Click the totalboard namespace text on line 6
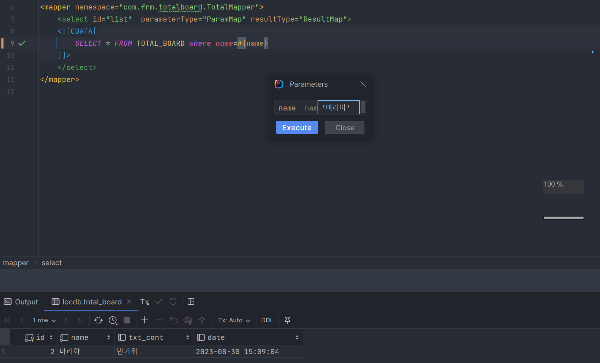The image size is (600, 363). pos(180,7)
